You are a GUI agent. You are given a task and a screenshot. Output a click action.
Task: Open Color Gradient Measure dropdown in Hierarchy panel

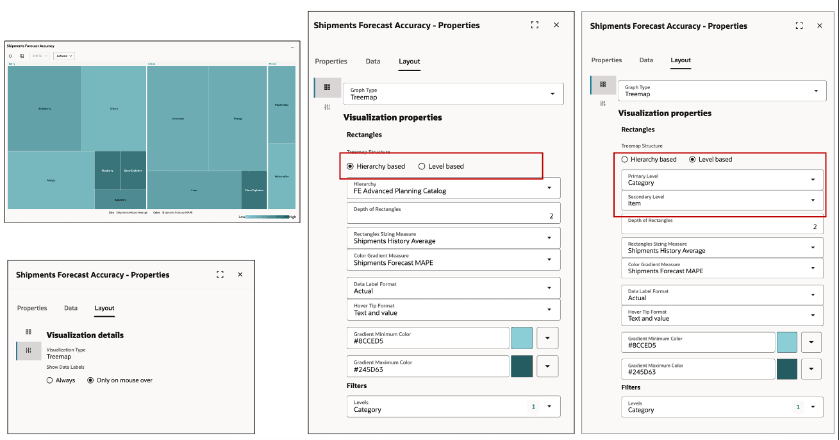pyautogui.click(x=454, y=259)
